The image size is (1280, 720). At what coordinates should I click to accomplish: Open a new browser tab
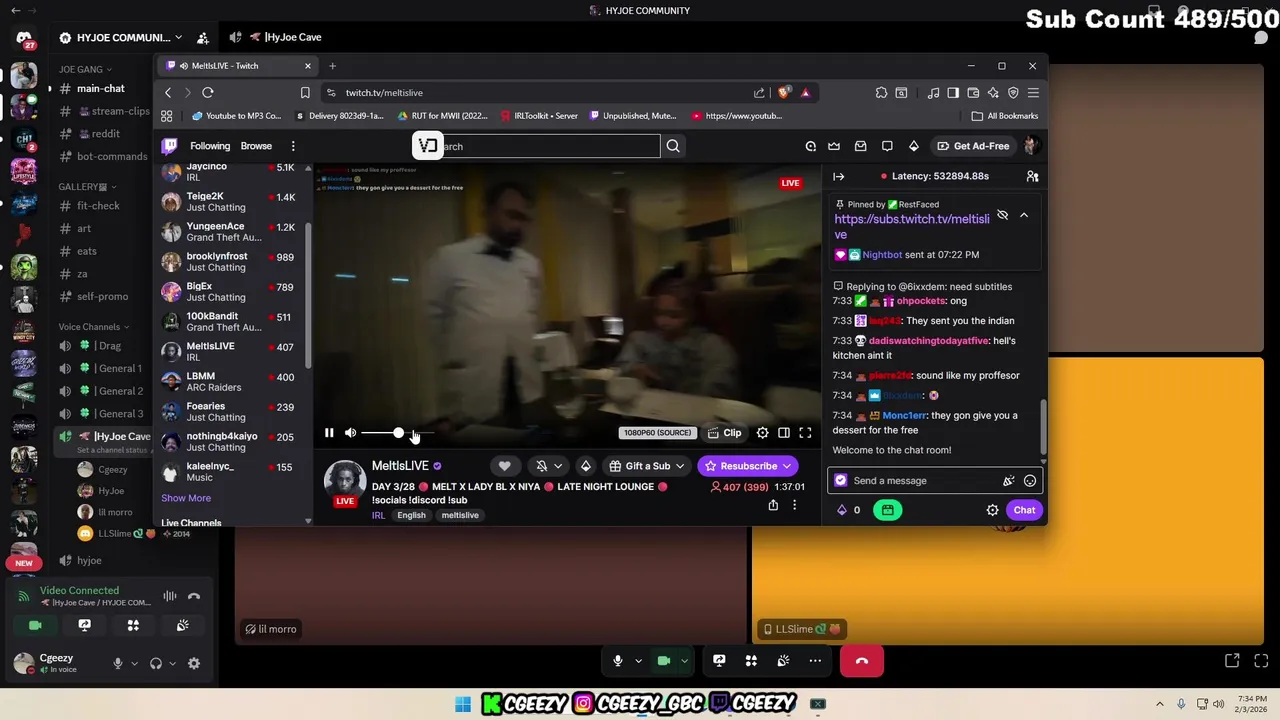click(x=332, y=66)
